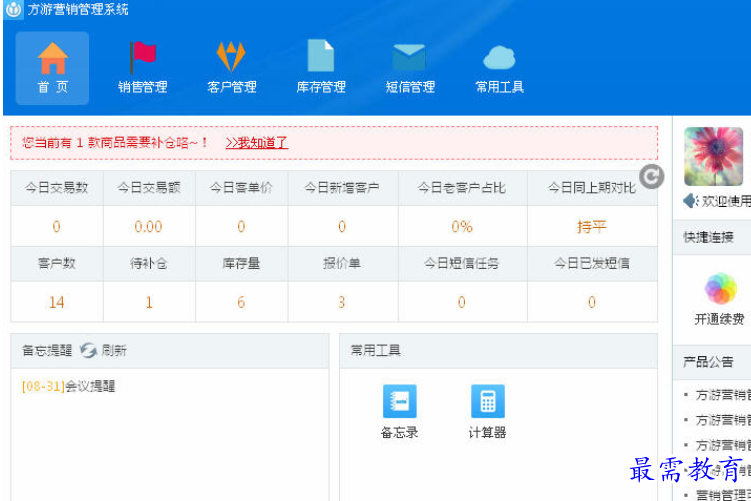Click the flower profile avatar thumbnail
This screenshot has width=751, height=501.
(x=714, y=157)
